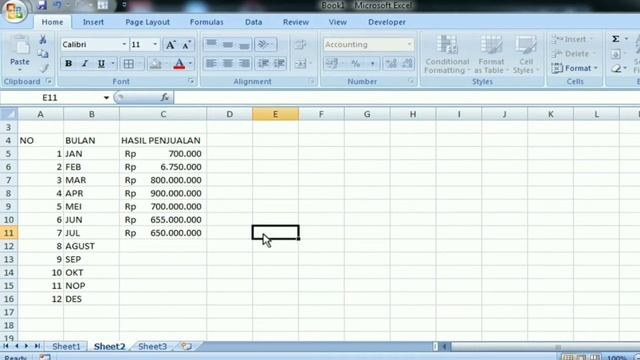Viewport: 640px width, 360px height.
Task: Increase font size with Grow Font
Action: tap(171, 44)
